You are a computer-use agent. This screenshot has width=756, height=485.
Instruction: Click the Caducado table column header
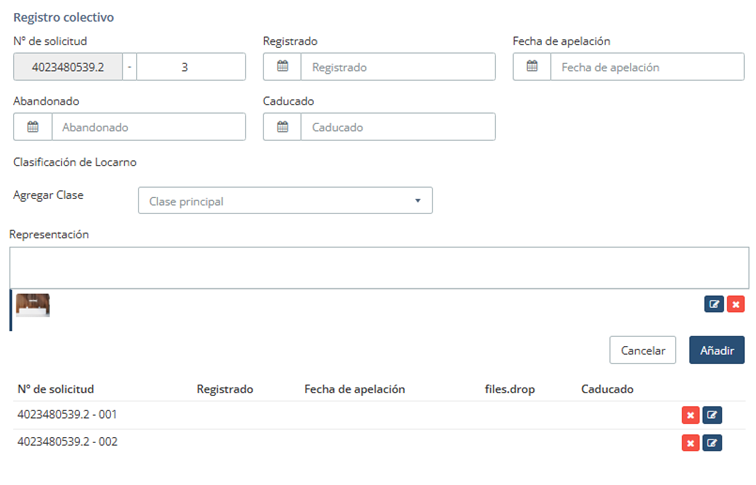(x=607, y=389)
